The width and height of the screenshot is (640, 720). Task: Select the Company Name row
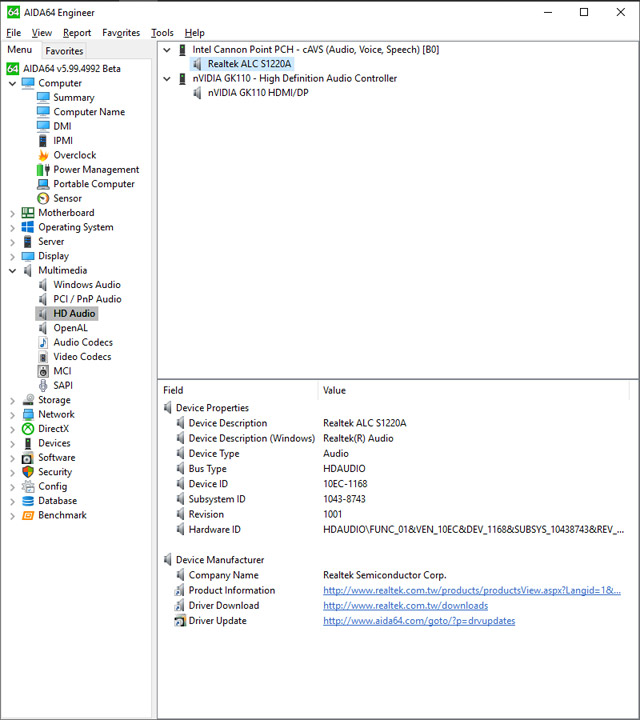point(397,575)
